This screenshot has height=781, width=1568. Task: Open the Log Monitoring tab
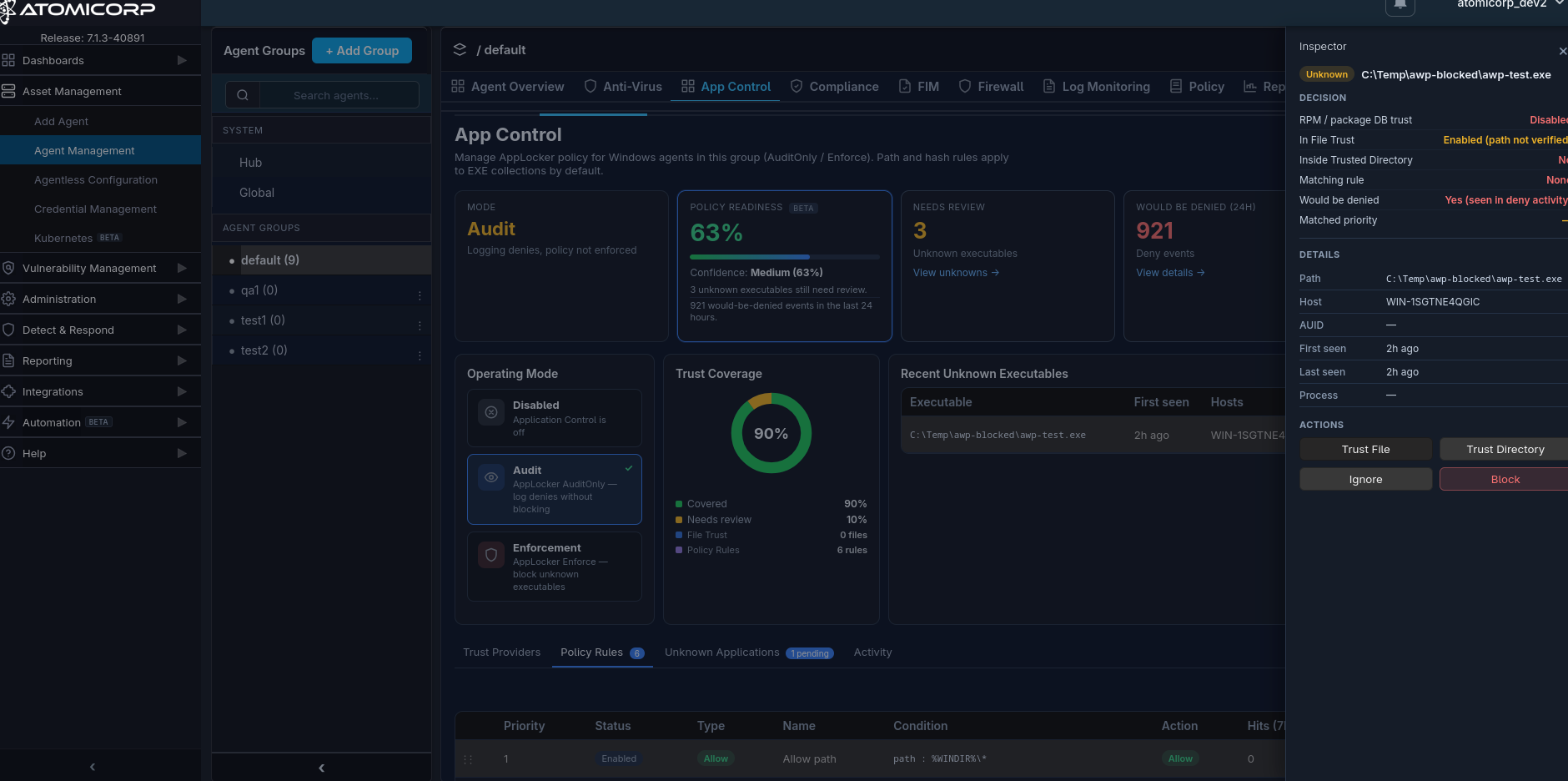[x=1097, y=87]
